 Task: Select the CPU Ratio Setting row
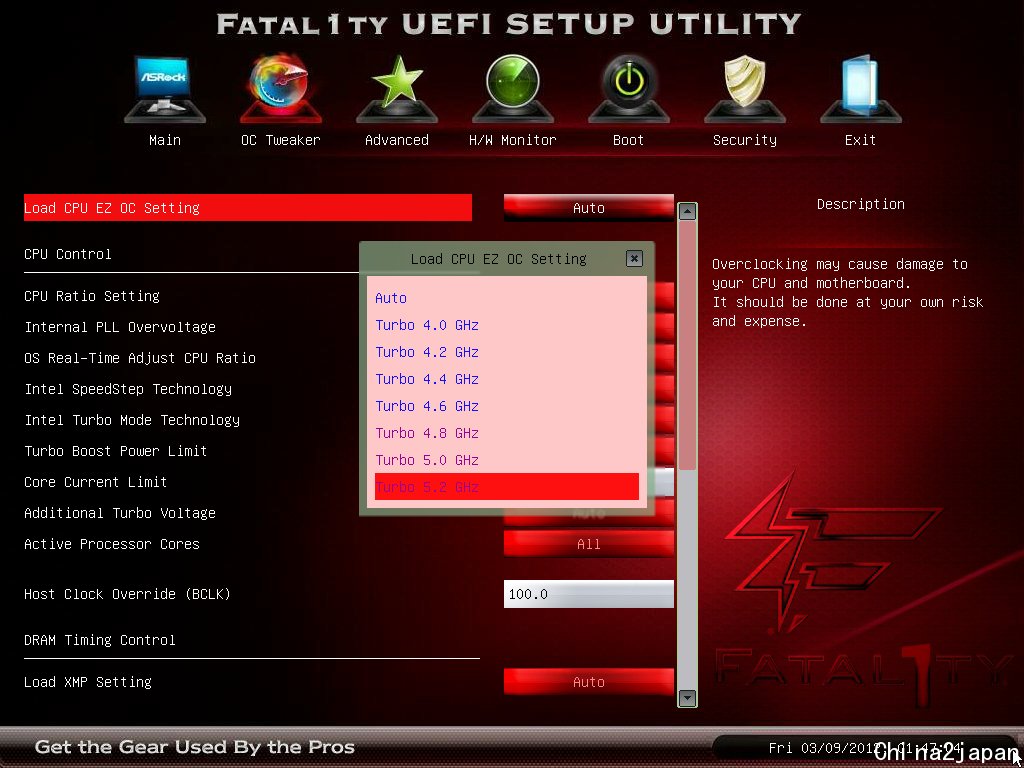91,296
